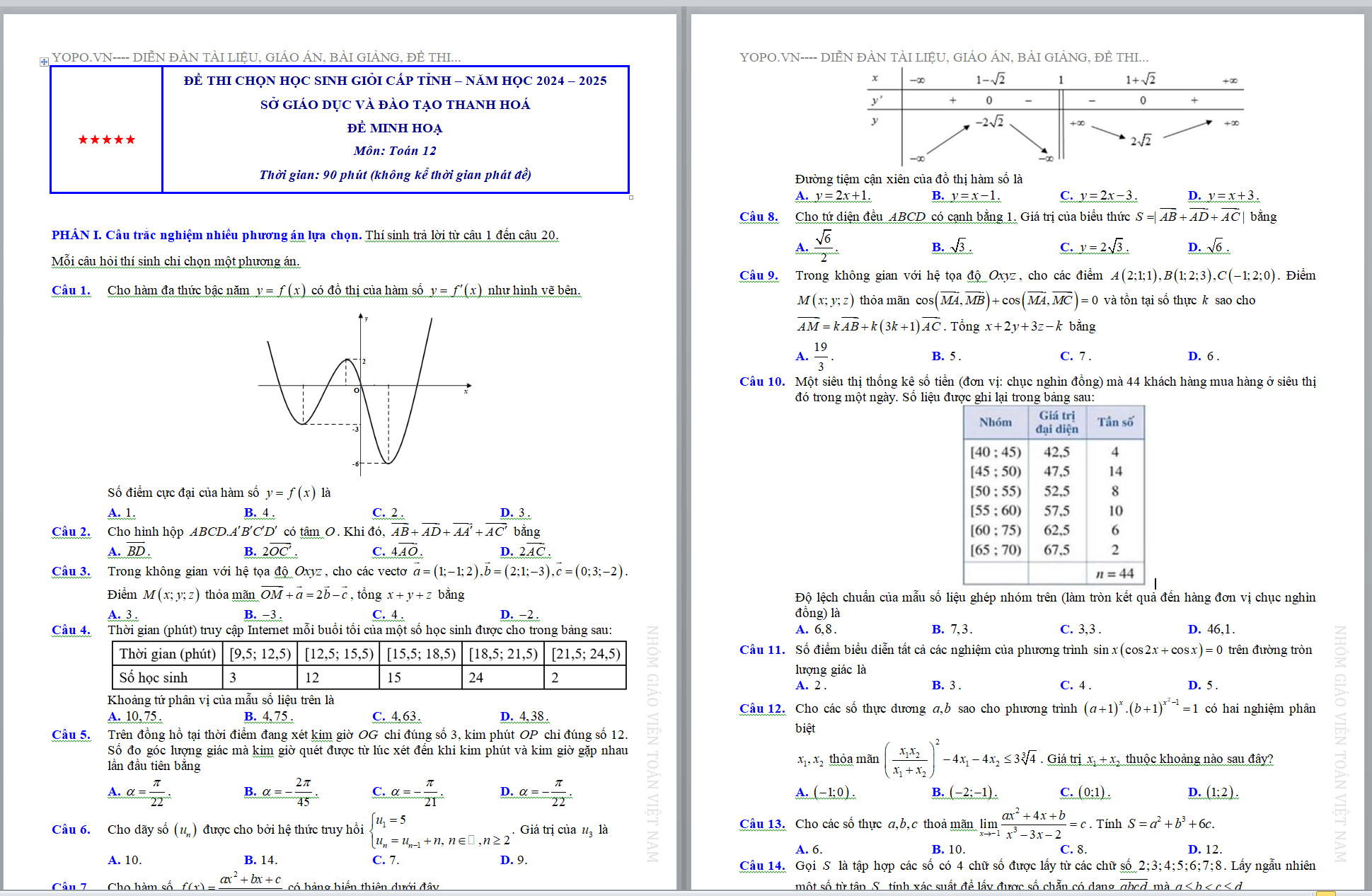Click the 'ĐỀ MINH HOẠ' heading

[x=395, y=128]
